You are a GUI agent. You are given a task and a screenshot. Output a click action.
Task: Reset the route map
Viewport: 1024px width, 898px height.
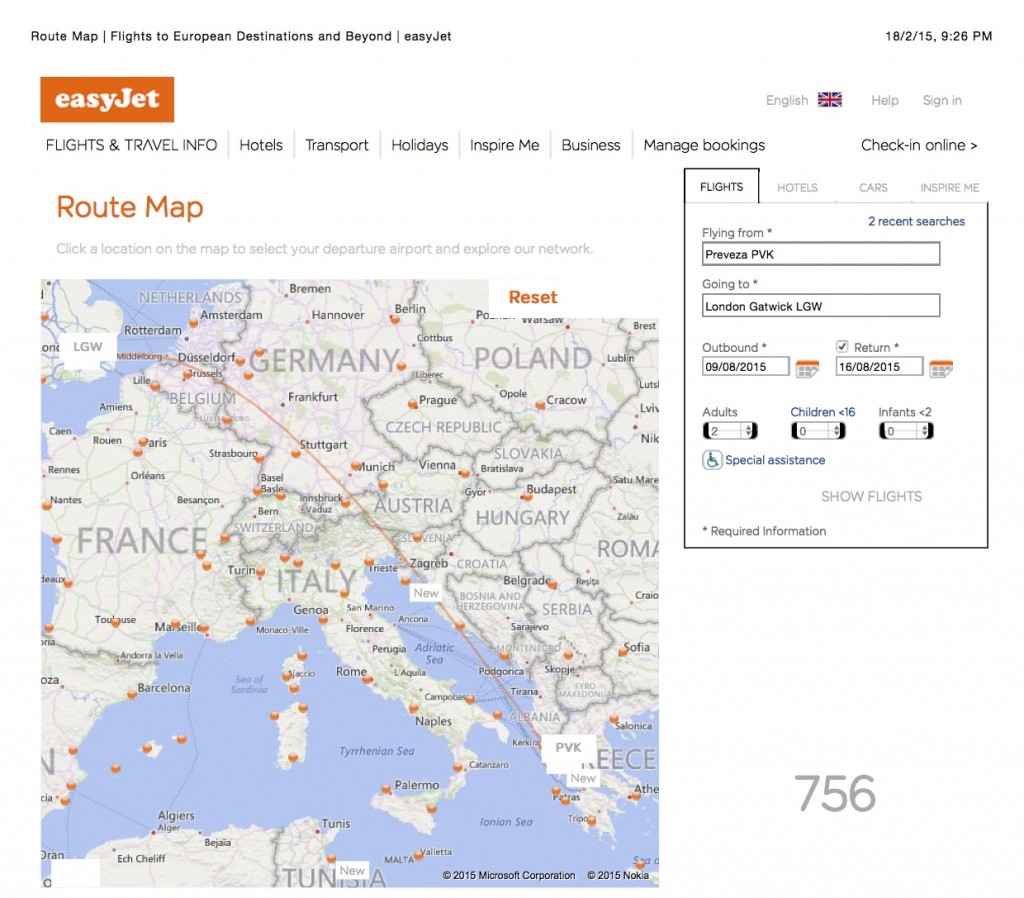[533, 297]
